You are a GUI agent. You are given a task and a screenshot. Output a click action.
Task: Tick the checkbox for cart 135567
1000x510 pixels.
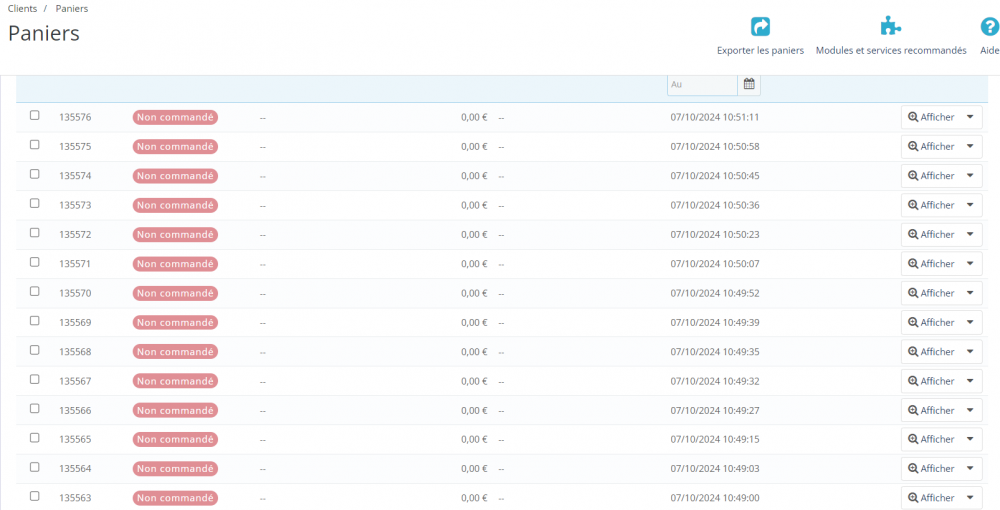pyautogui.click(x=34, y=379)
